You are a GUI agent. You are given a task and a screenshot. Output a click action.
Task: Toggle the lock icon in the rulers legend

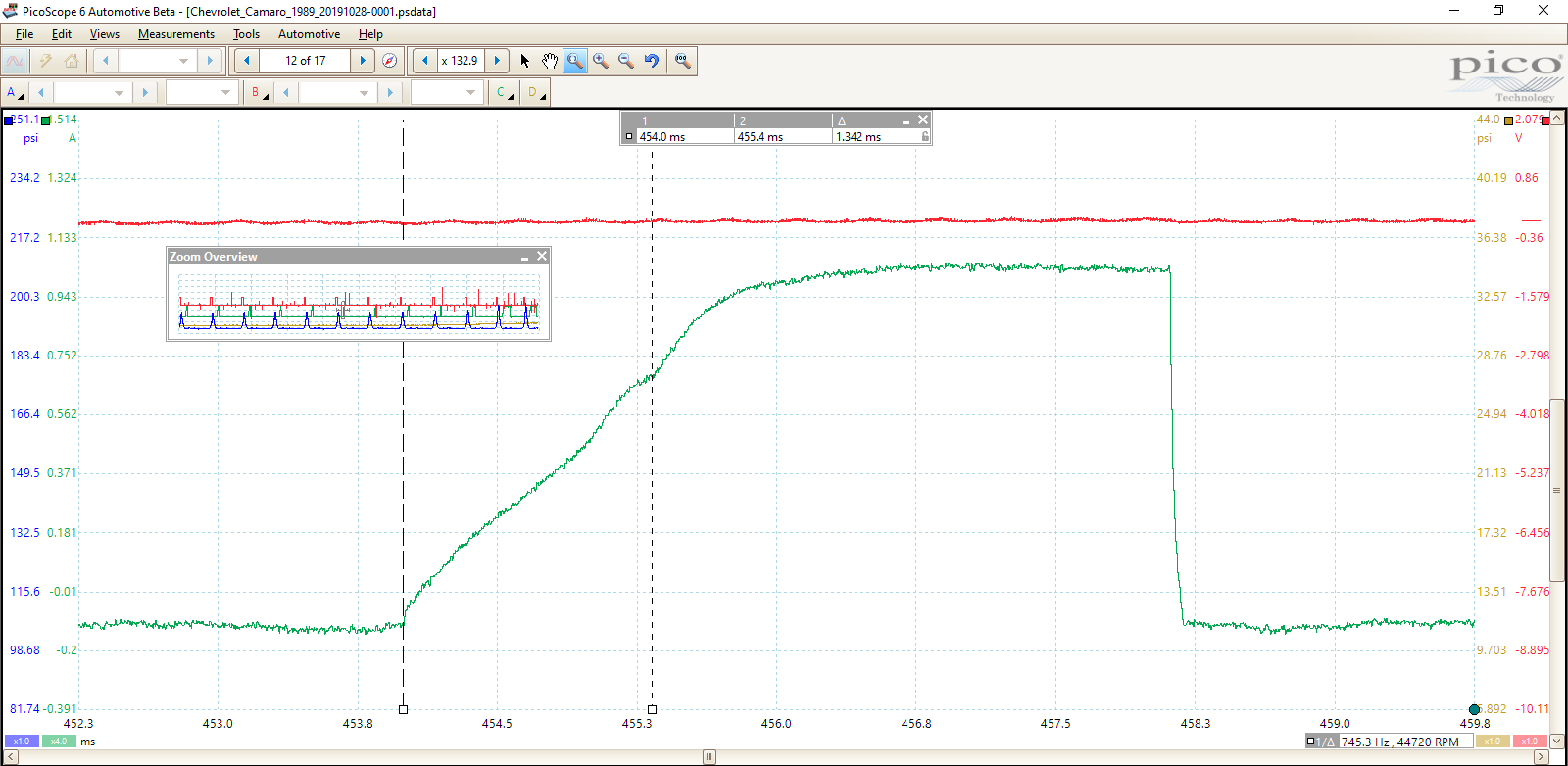[x=924, y=137]
